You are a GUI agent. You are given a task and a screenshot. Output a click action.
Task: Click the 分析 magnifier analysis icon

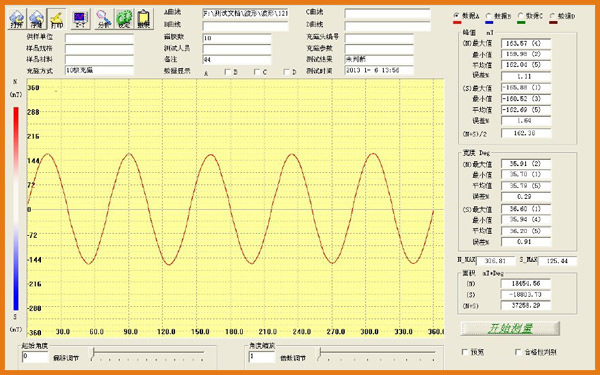pos(104,19)
